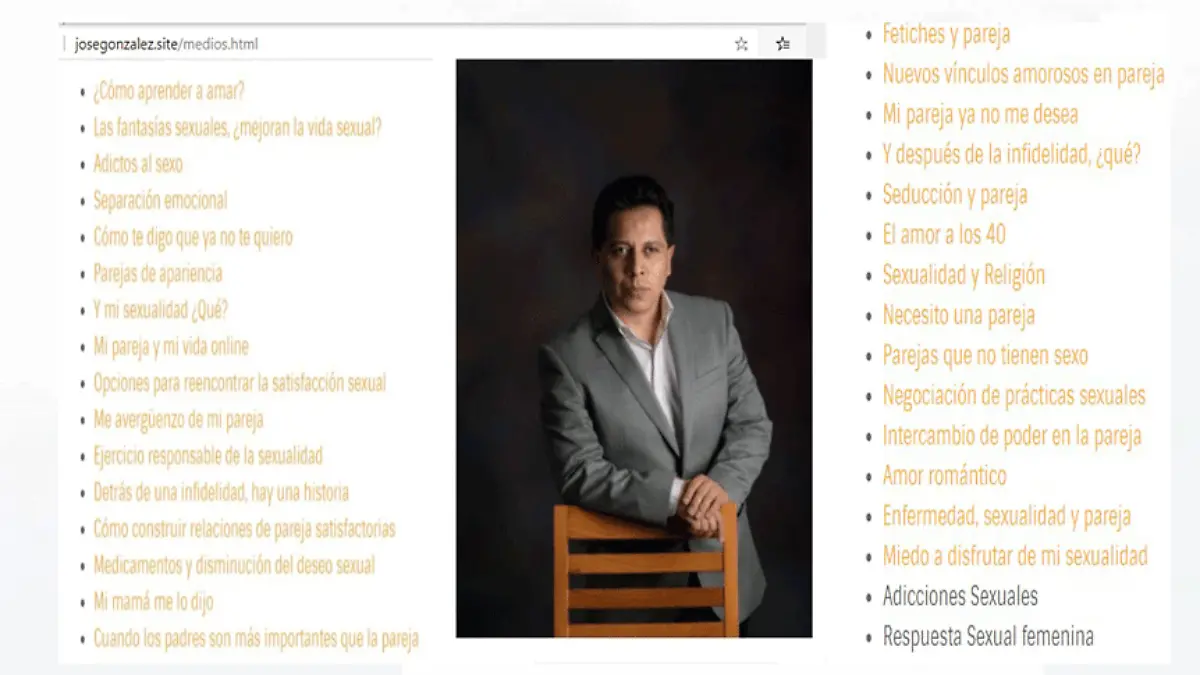
Task: Select the 'Amor romántico' link
Action: (944, 476)
